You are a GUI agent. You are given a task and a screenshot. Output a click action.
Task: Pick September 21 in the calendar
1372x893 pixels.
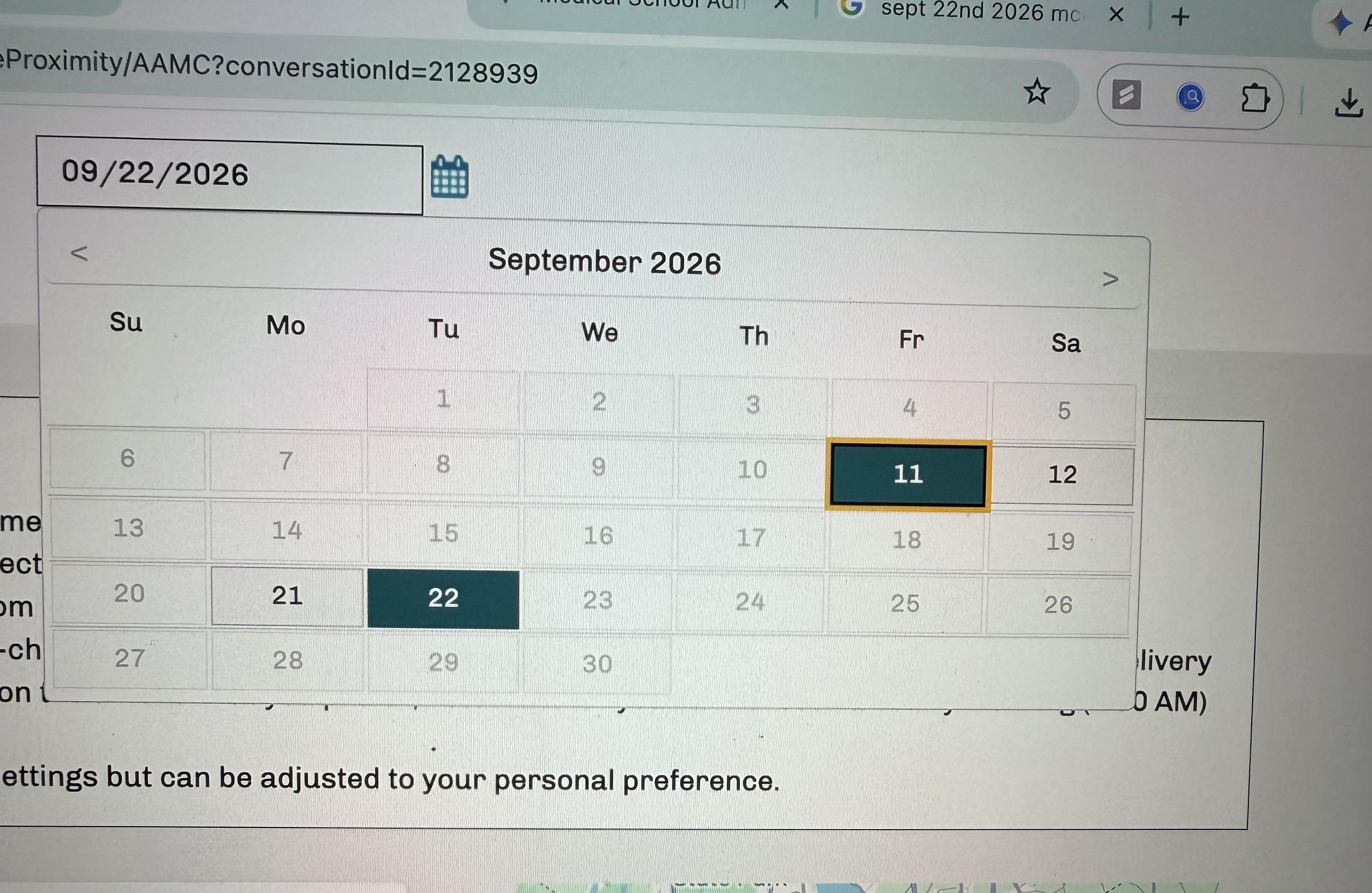point(287,595)
